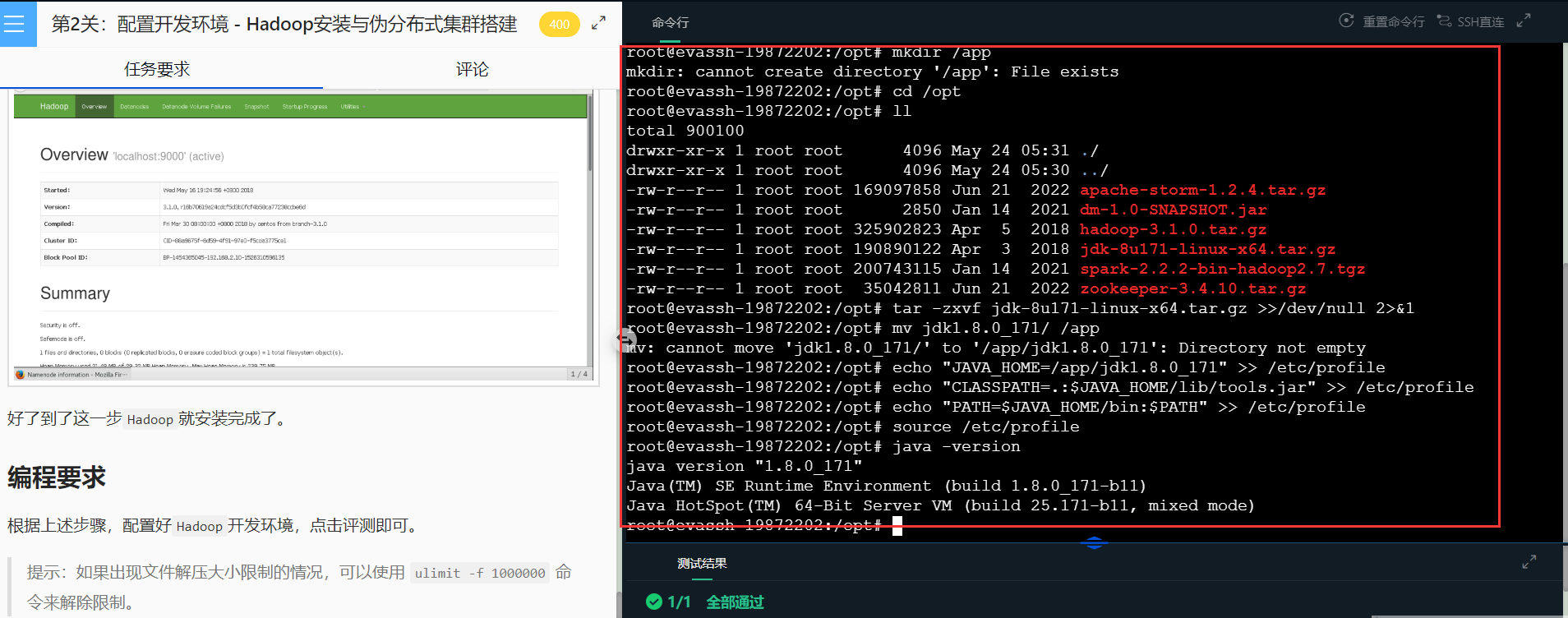Switch to the 评论 tab
Image resolution: width=1568 pixels, height=618 pixels.
473,69
